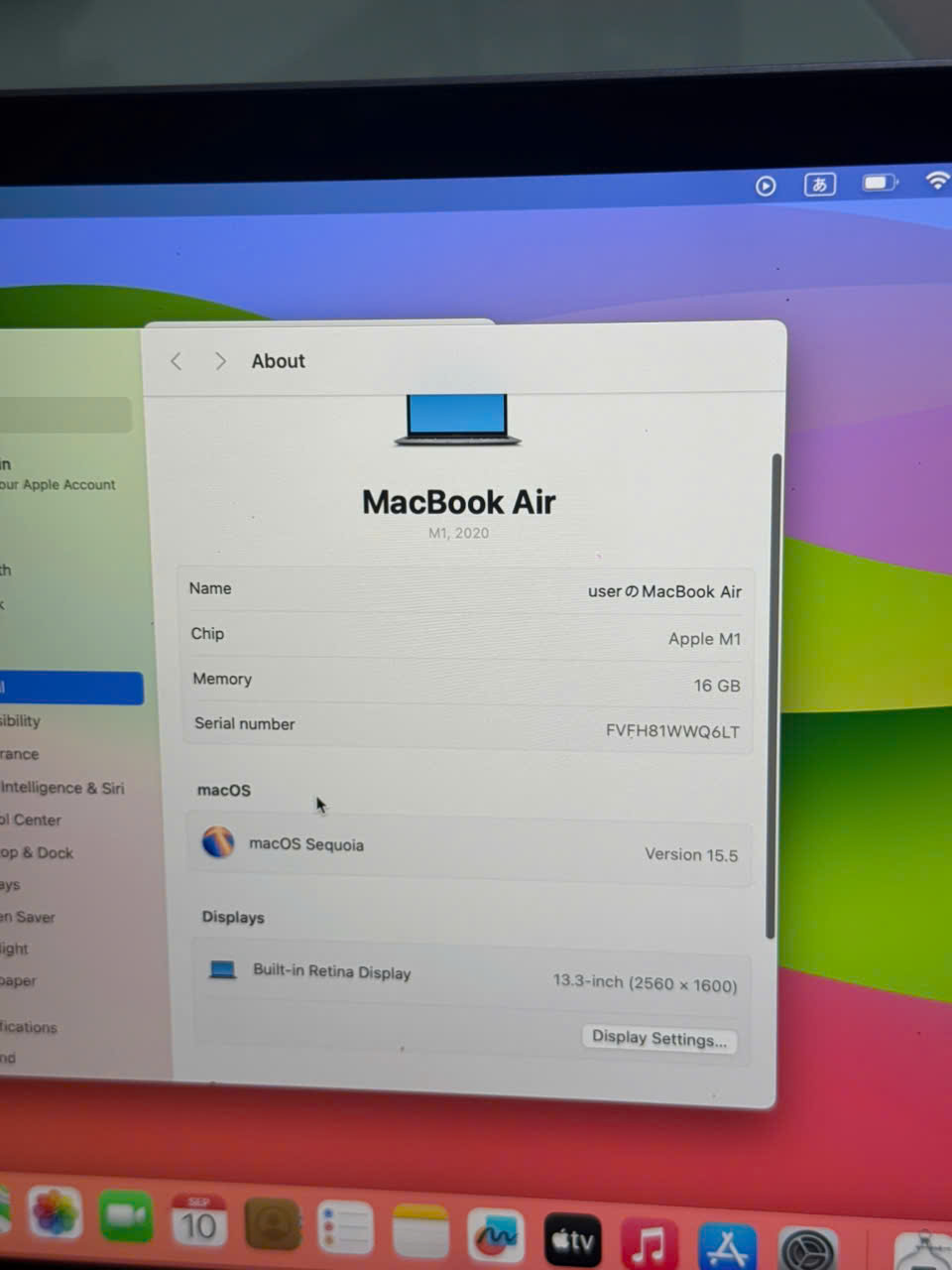The width and height of the screenshot is (952, 1270).
Task: Click the play circle menu bar icon
Action: 766,186
